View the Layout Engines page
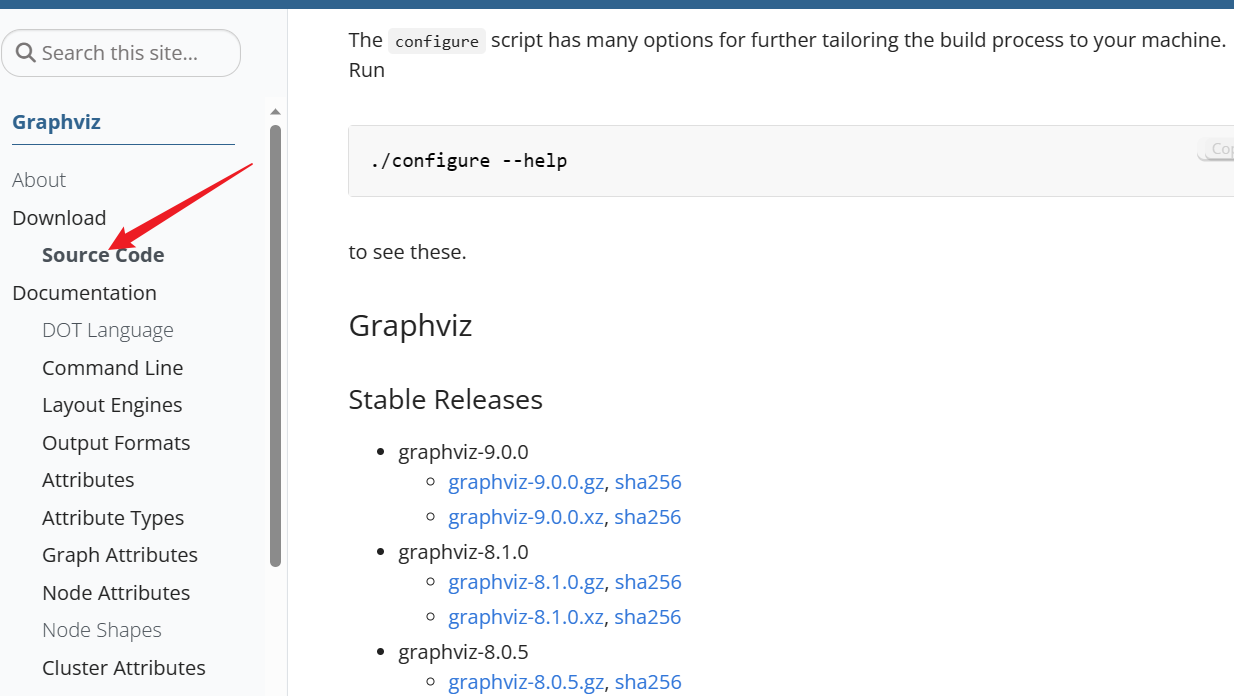The image size is (1234, 696). pyautogui.click(x=111, y=404)
